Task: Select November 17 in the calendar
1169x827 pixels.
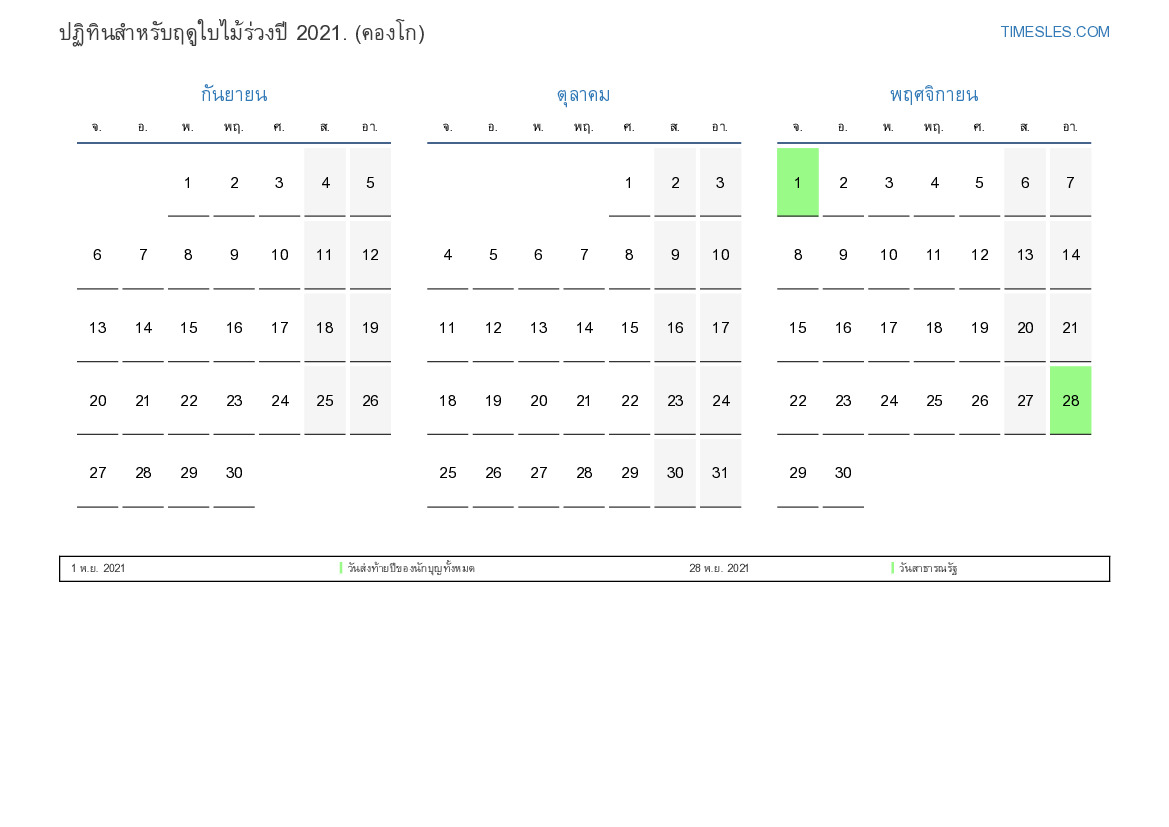Action: coord(888,328)
